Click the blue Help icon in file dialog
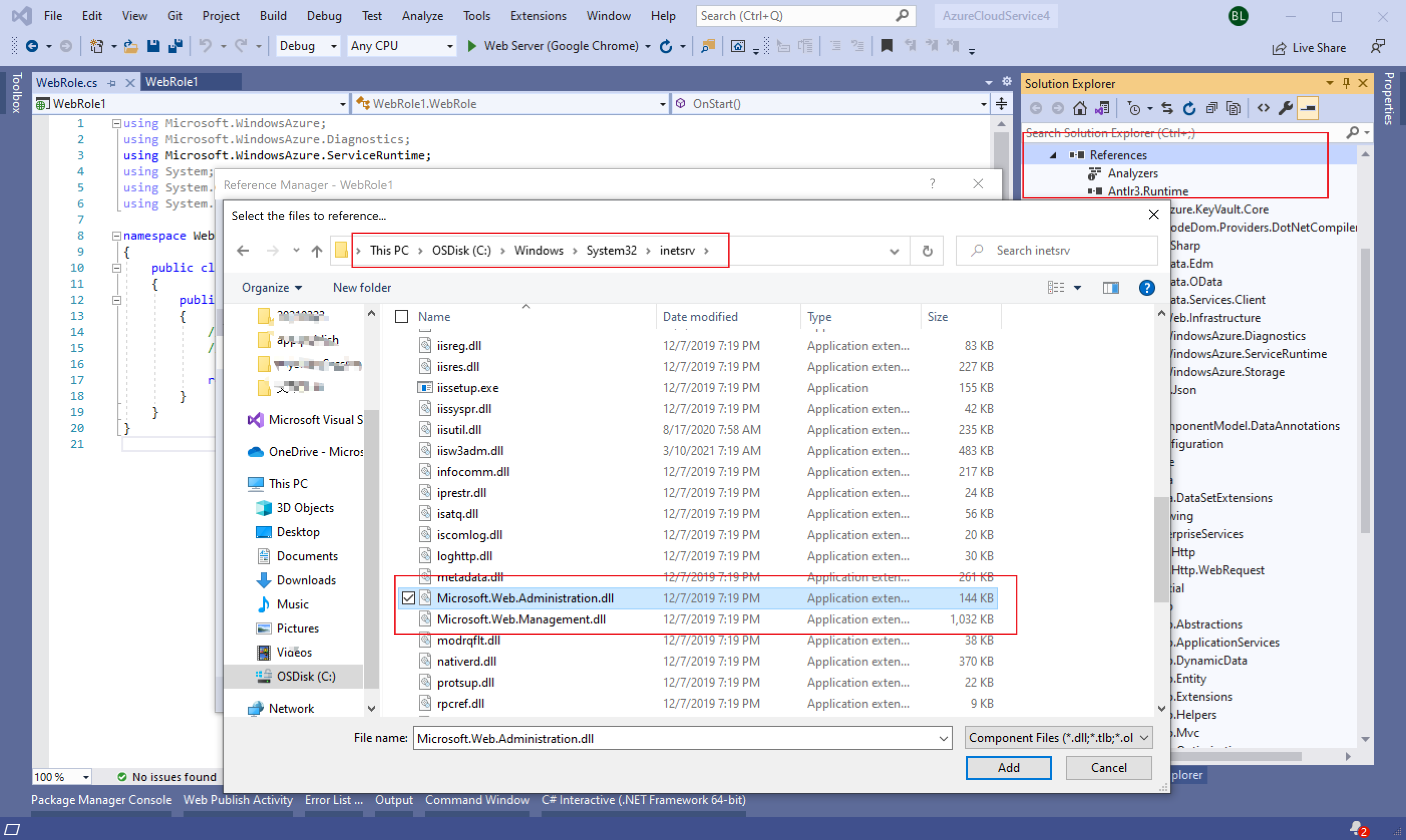 pos(1147,288)
